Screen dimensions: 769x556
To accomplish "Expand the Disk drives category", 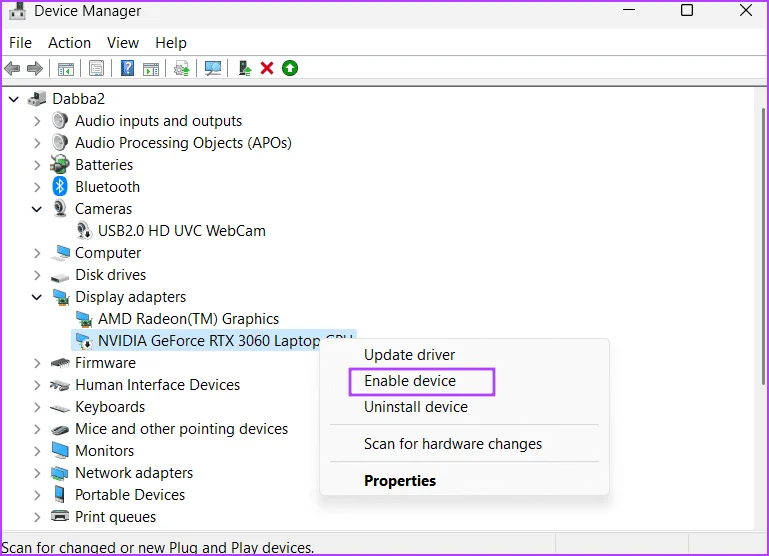I will pos(37,275).
